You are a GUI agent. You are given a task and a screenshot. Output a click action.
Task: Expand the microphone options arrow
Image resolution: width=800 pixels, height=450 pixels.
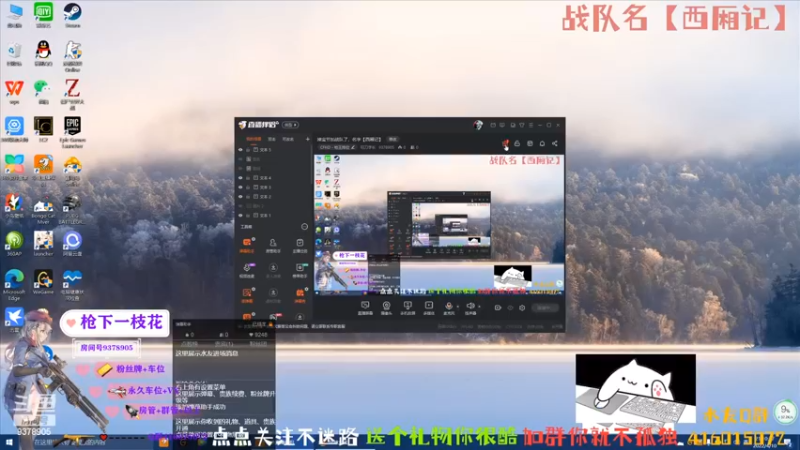pos(458,306)
